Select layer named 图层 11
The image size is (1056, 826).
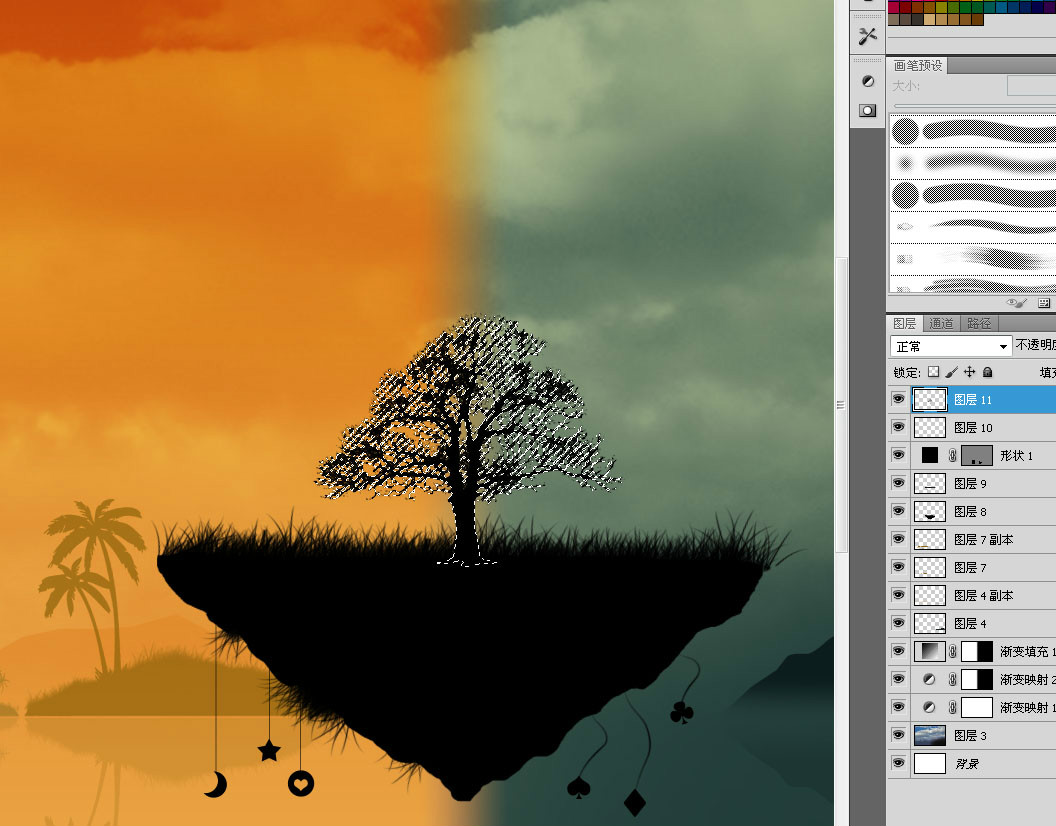coord(972,400)
